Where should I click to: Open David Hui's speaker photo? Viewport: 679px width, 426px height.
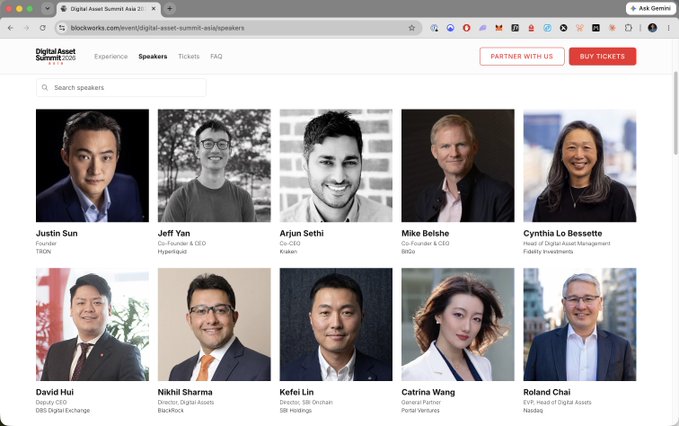tap(92, 324)
